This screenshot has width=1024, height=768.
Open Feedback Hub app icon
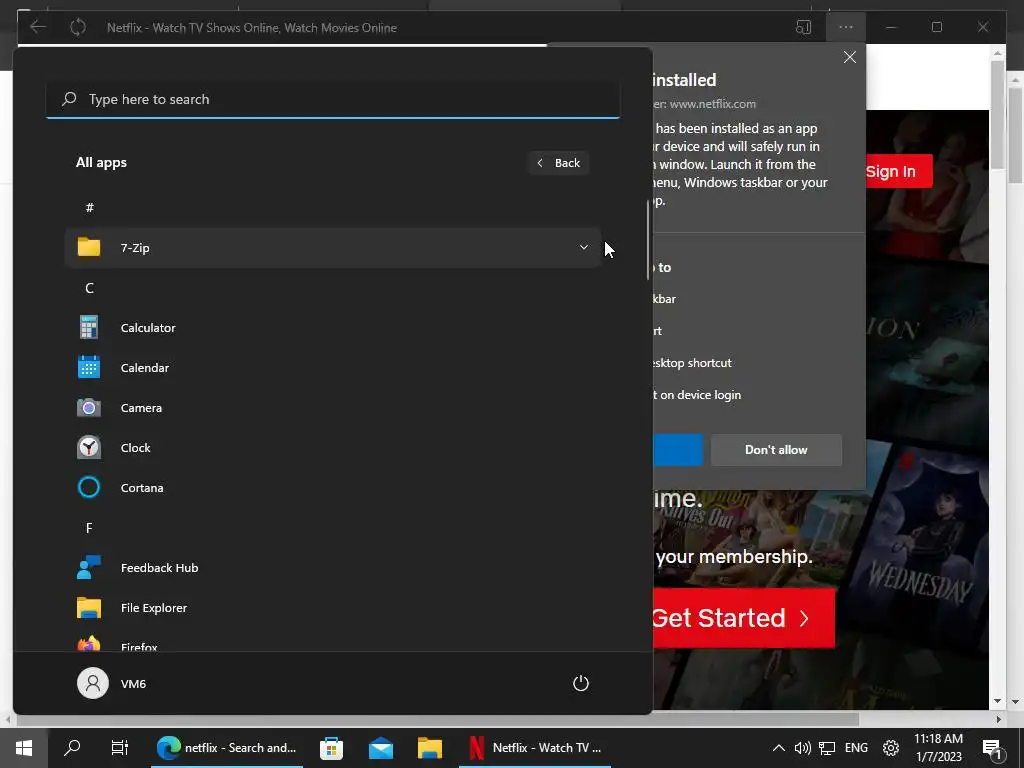coord(89,568)
